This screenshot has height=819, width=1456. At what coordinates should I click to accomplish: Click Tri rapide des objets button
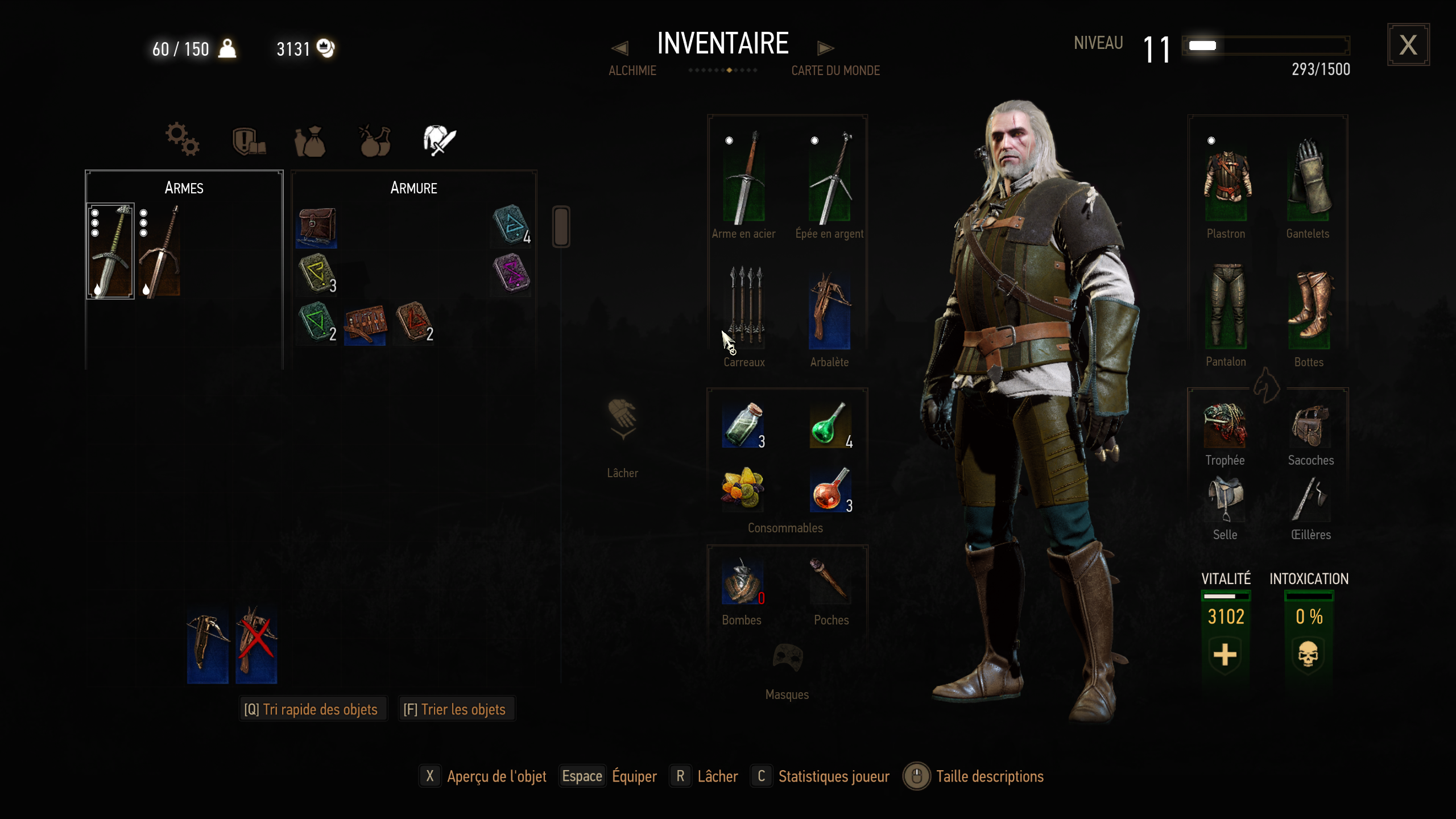coord(311,709)
